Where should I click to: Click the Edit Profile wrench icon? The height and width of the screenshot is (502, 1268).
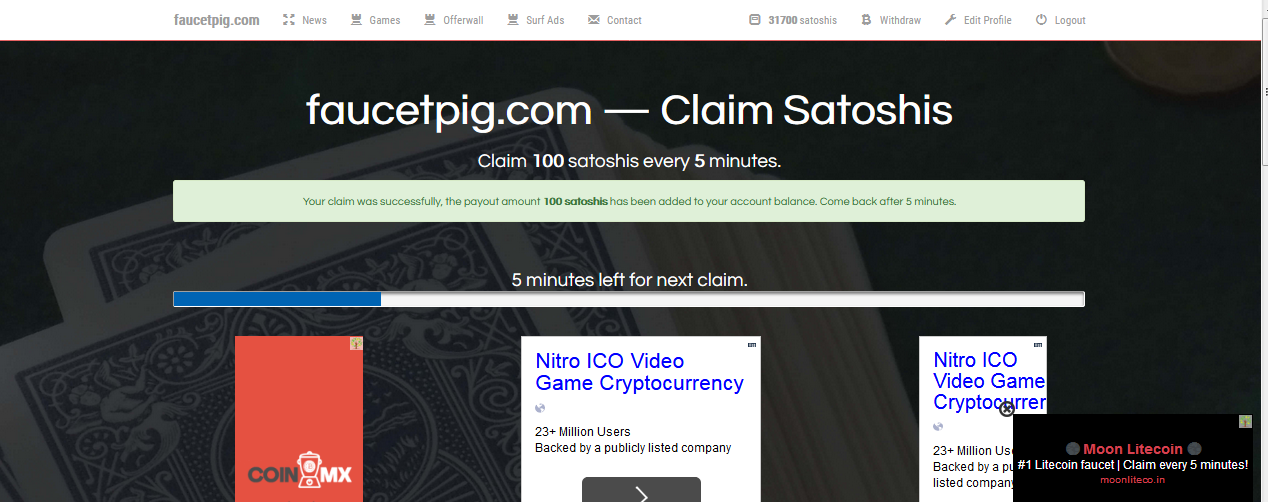(x=950, y=20)
